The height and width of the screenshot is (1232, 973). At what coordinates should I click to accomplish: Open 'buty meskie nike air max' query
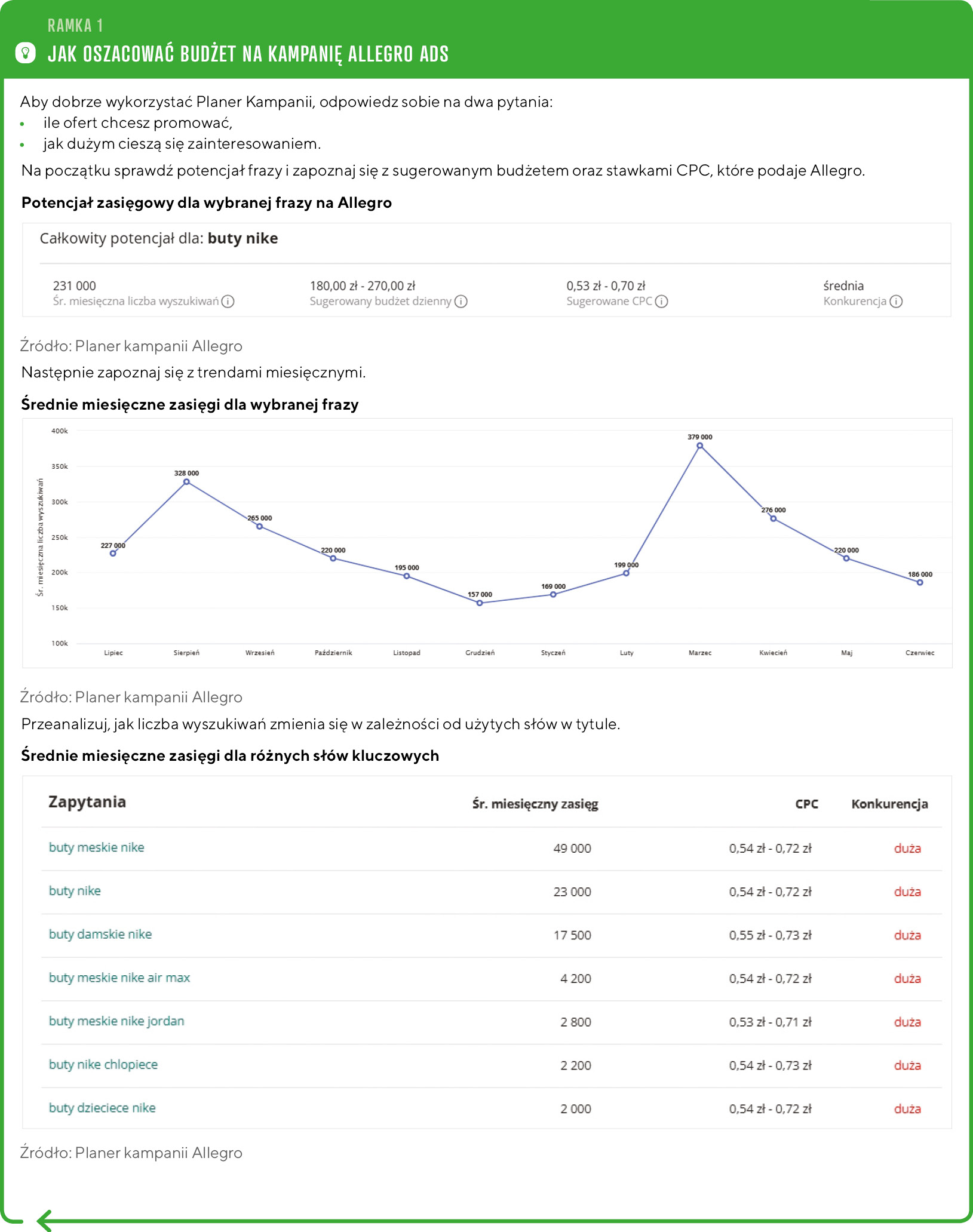[x=119, y=978]
